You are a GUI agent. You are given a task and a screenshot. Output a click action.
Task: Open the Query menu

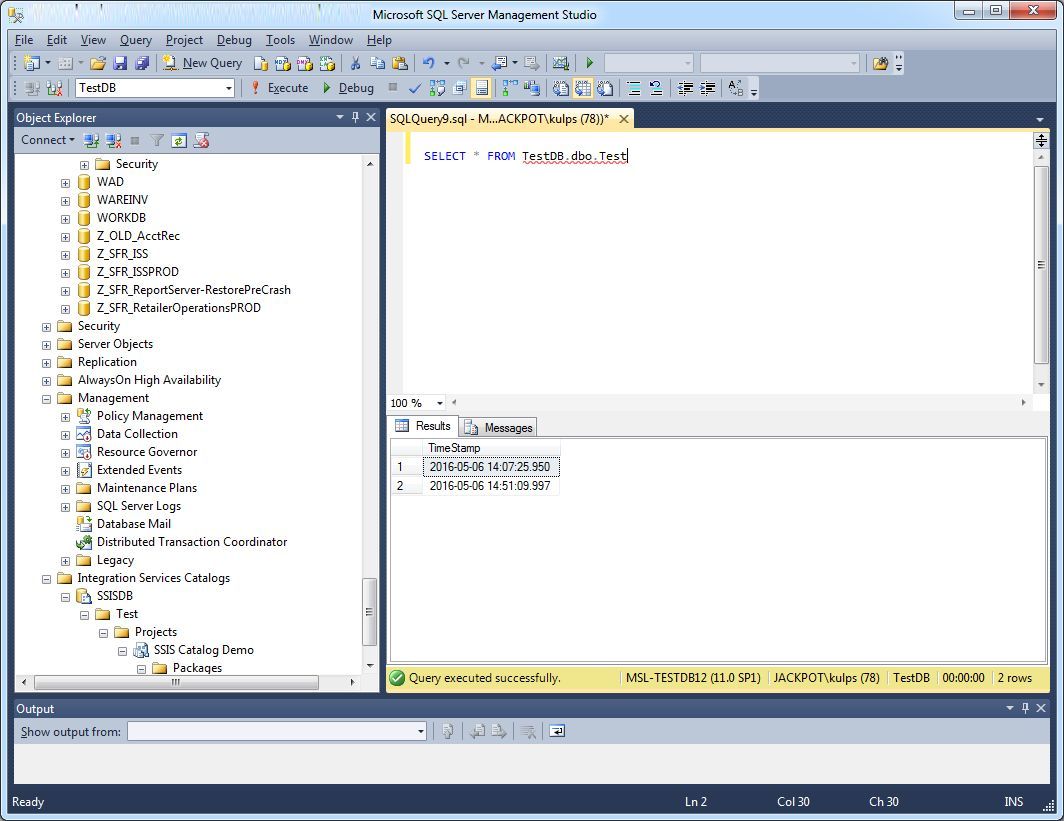tap(136, 40)
